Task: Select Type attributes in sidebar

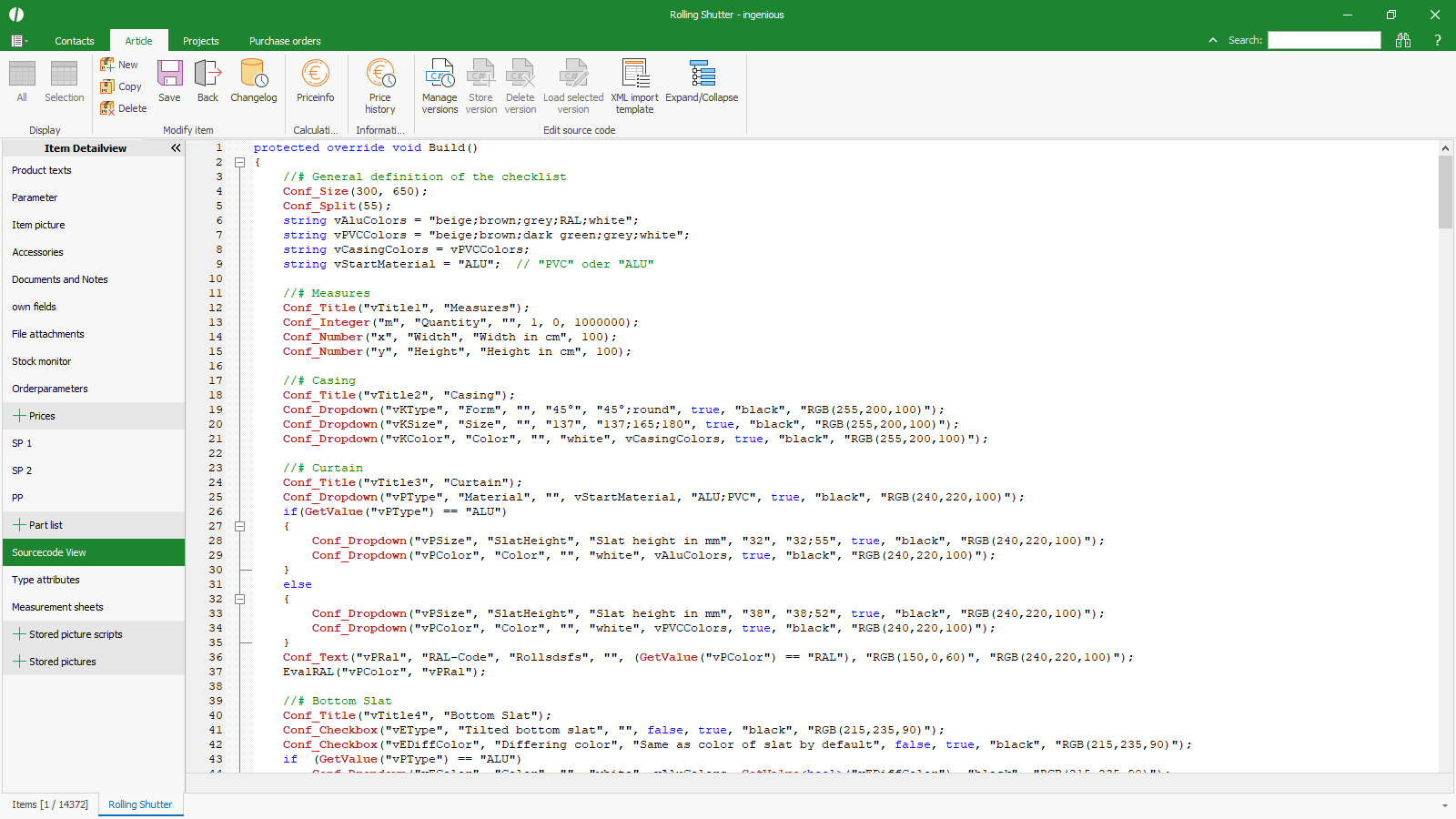Action: tap(45, 580)
